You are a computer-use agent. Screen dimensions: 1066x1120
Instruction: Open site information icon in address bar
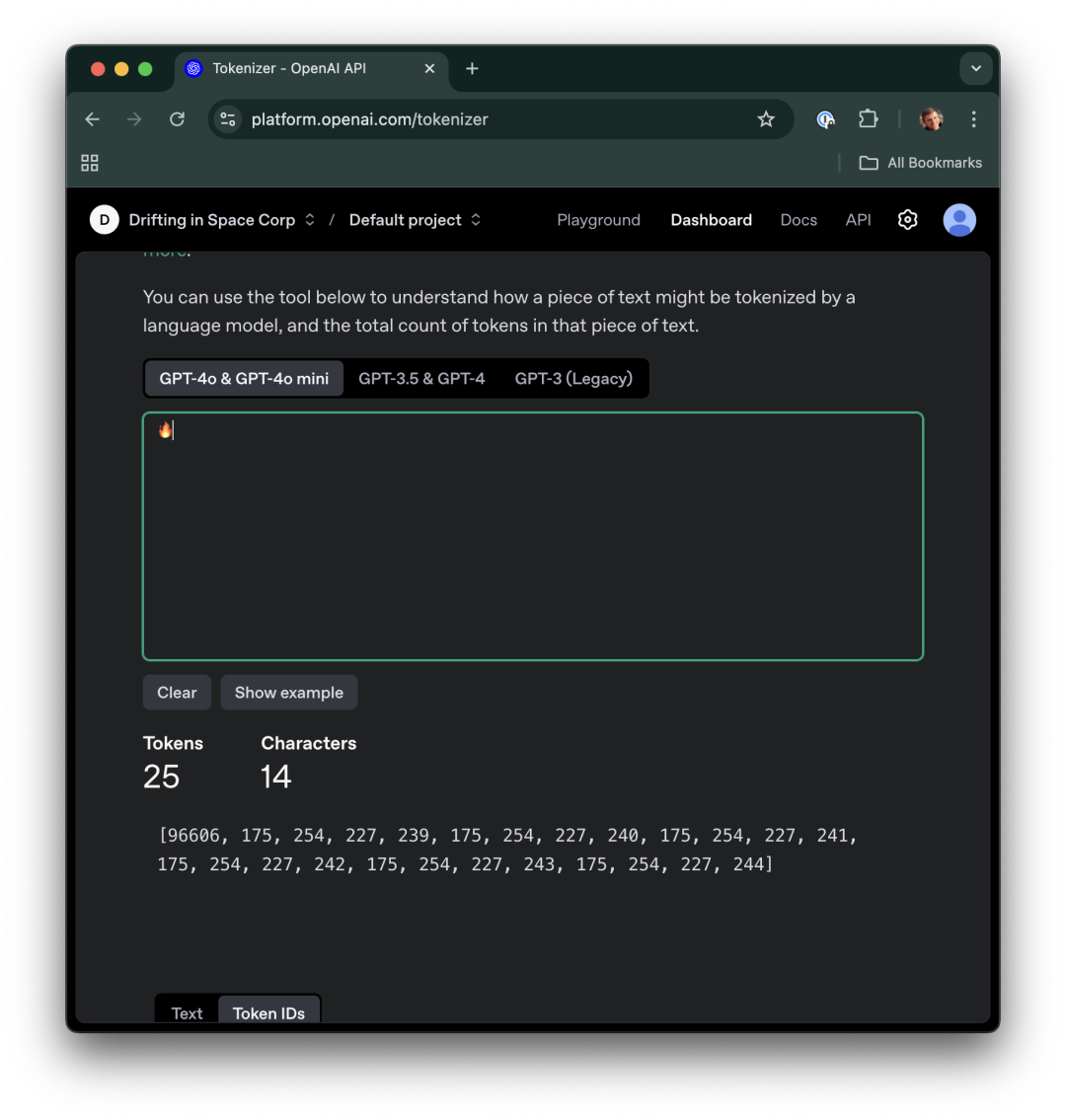point(228,119)
